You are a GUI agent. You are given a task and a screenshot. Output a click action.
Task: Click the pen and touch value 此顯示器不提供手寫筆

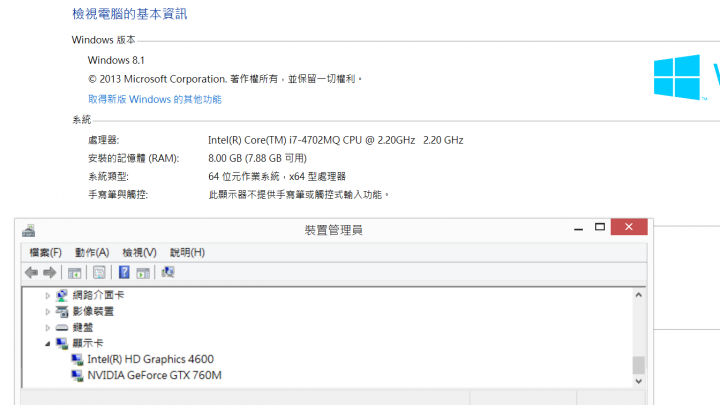pyautogui.click(x=298, y=195)
